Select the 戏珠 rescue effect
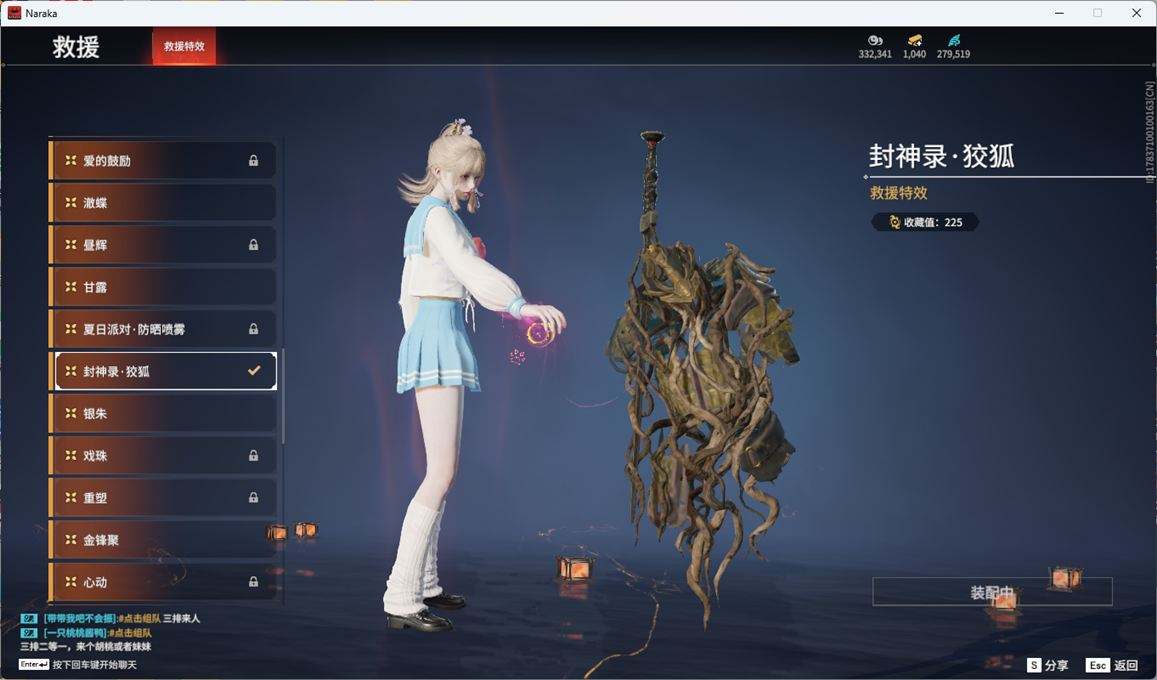Image resolution: width=1157 pixels, height=680 pixels. [x=163, y=456]
